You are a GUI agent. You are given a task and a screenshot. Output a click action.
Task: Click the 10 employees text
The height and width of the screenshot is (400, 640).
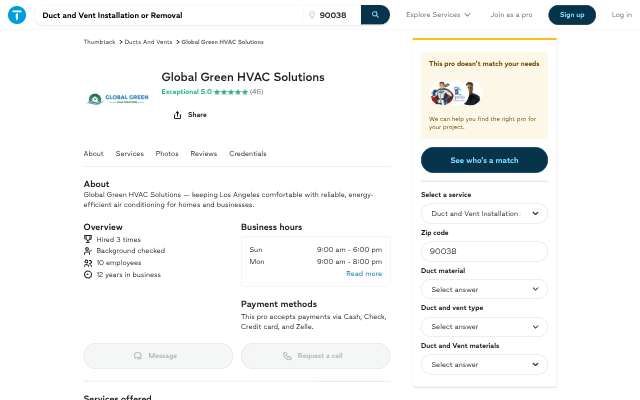[119, 263]
